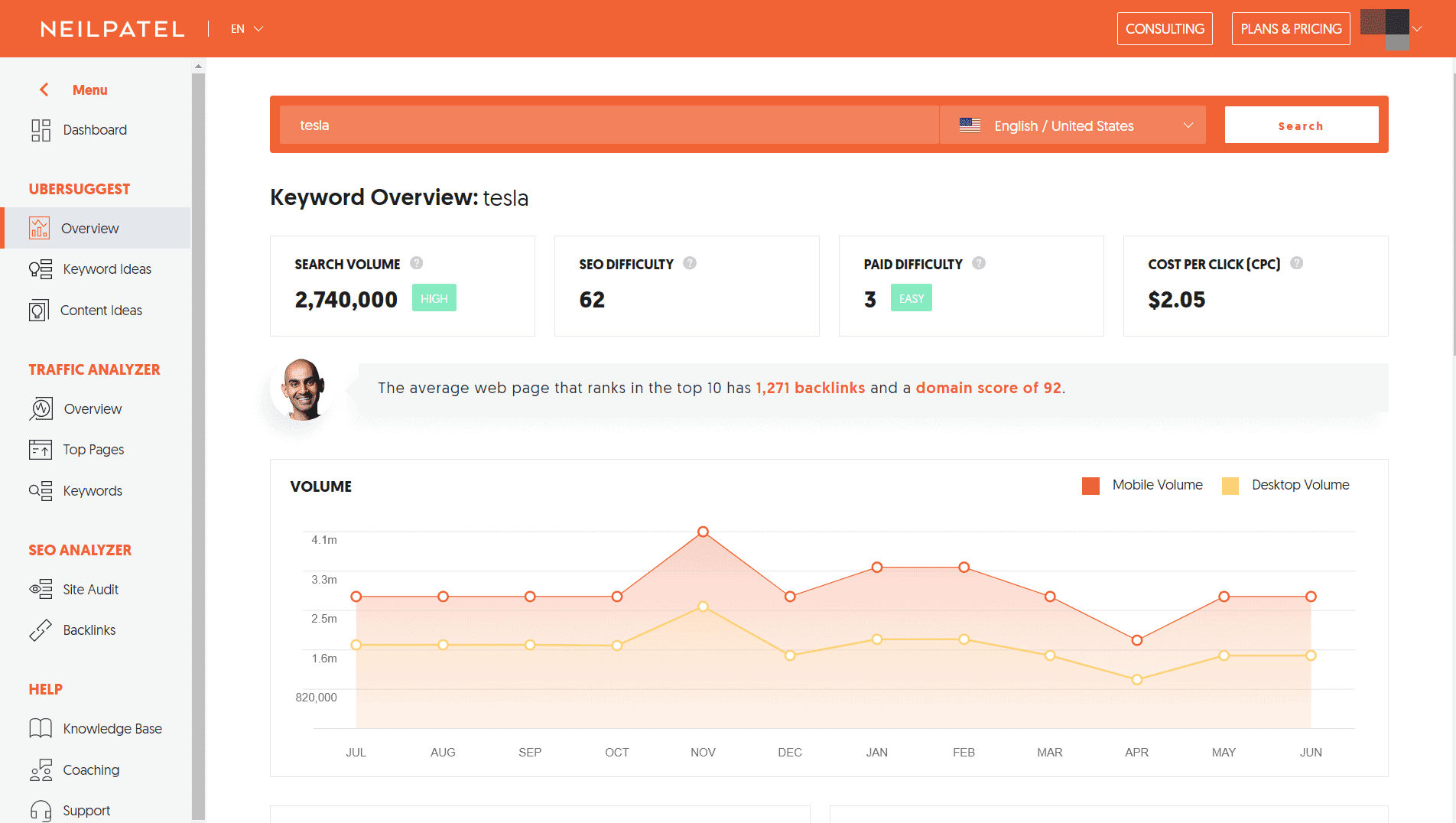Viewport: 1456px width, 823px height.
Task: Click the Paid Difficulty help icon
Action: (979, 263)
